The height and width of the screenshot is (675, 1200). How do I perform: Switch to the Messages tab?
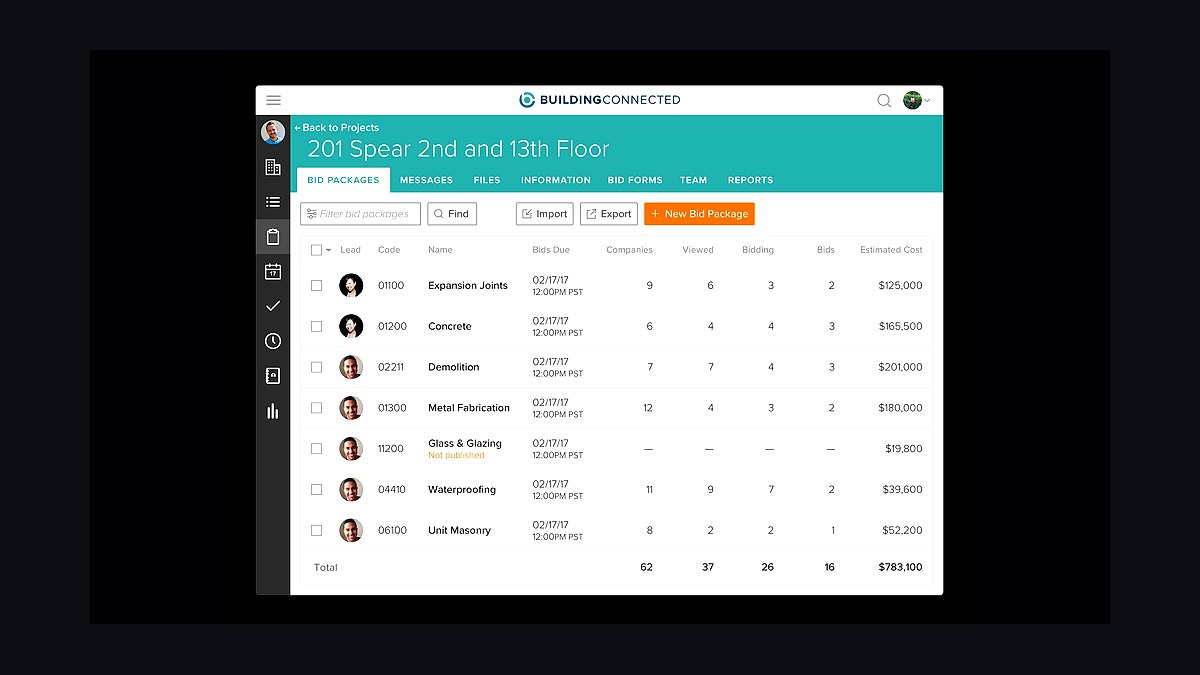[426, 180]
